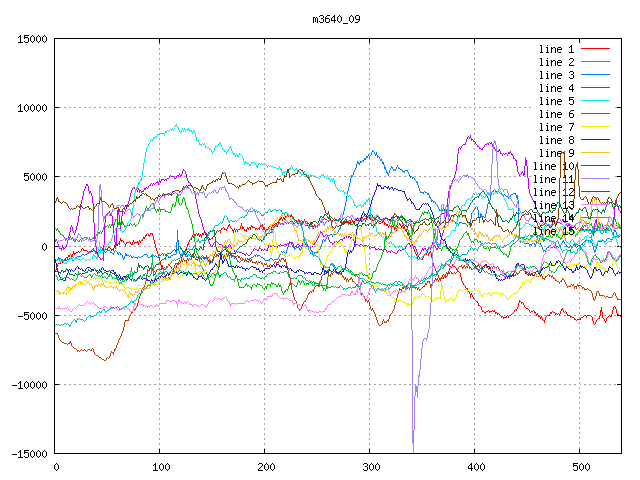This screenshot has width=640, height=480.
Task: Click the yellow line 7 legend sample
Action: pos(595,127)
